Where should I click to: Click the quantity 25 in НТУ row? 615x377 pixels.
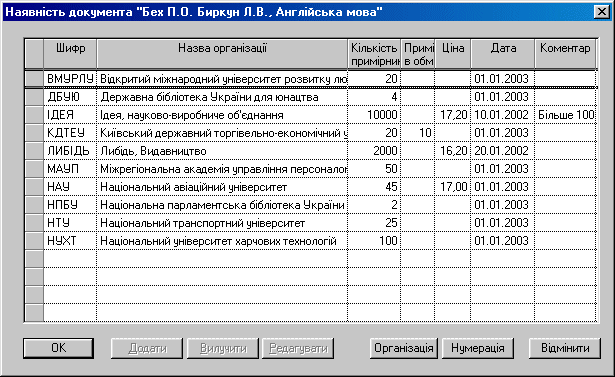[x=374, y=223]
